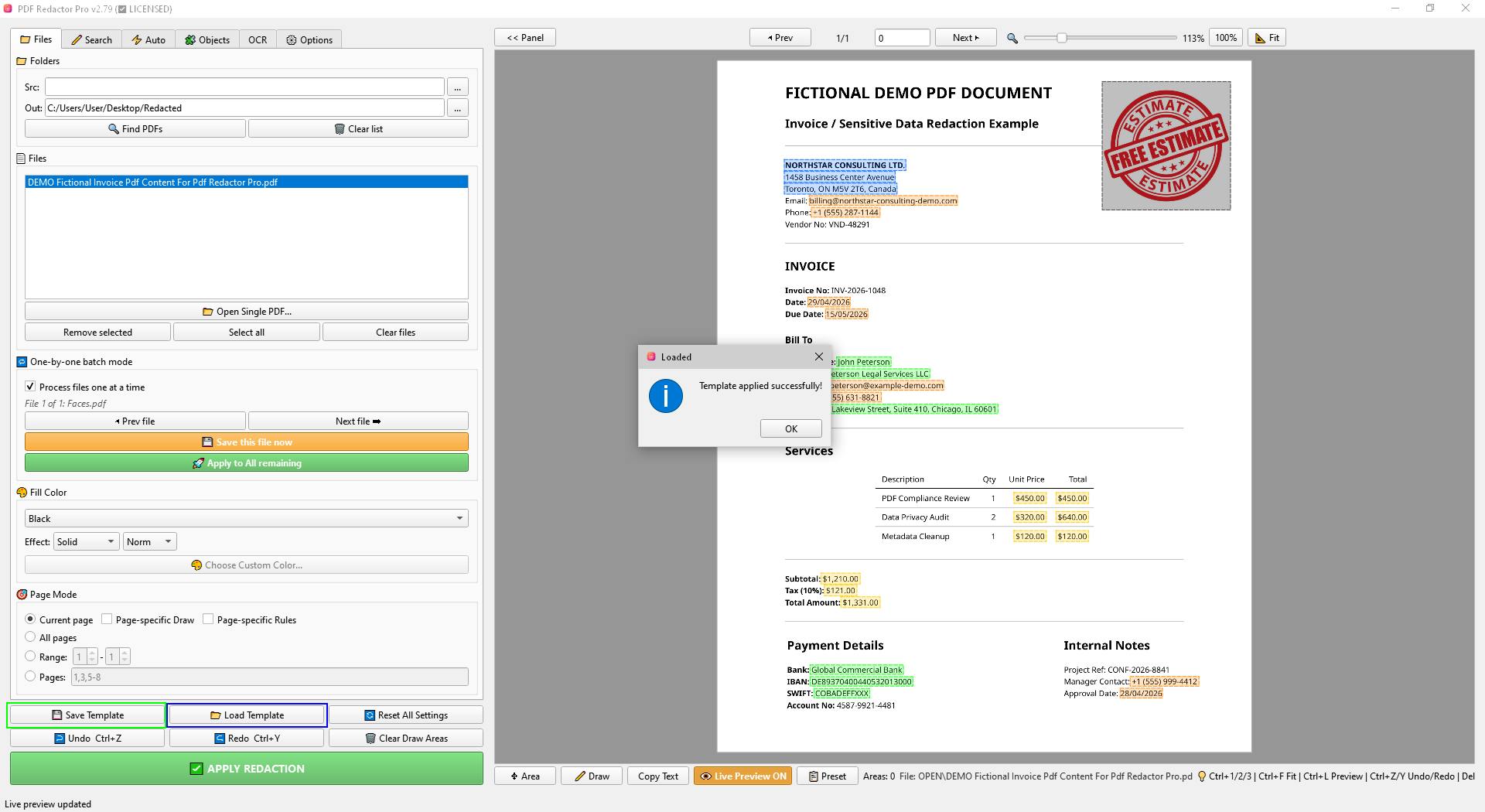Open the Search tab

[x=91, y=40]
